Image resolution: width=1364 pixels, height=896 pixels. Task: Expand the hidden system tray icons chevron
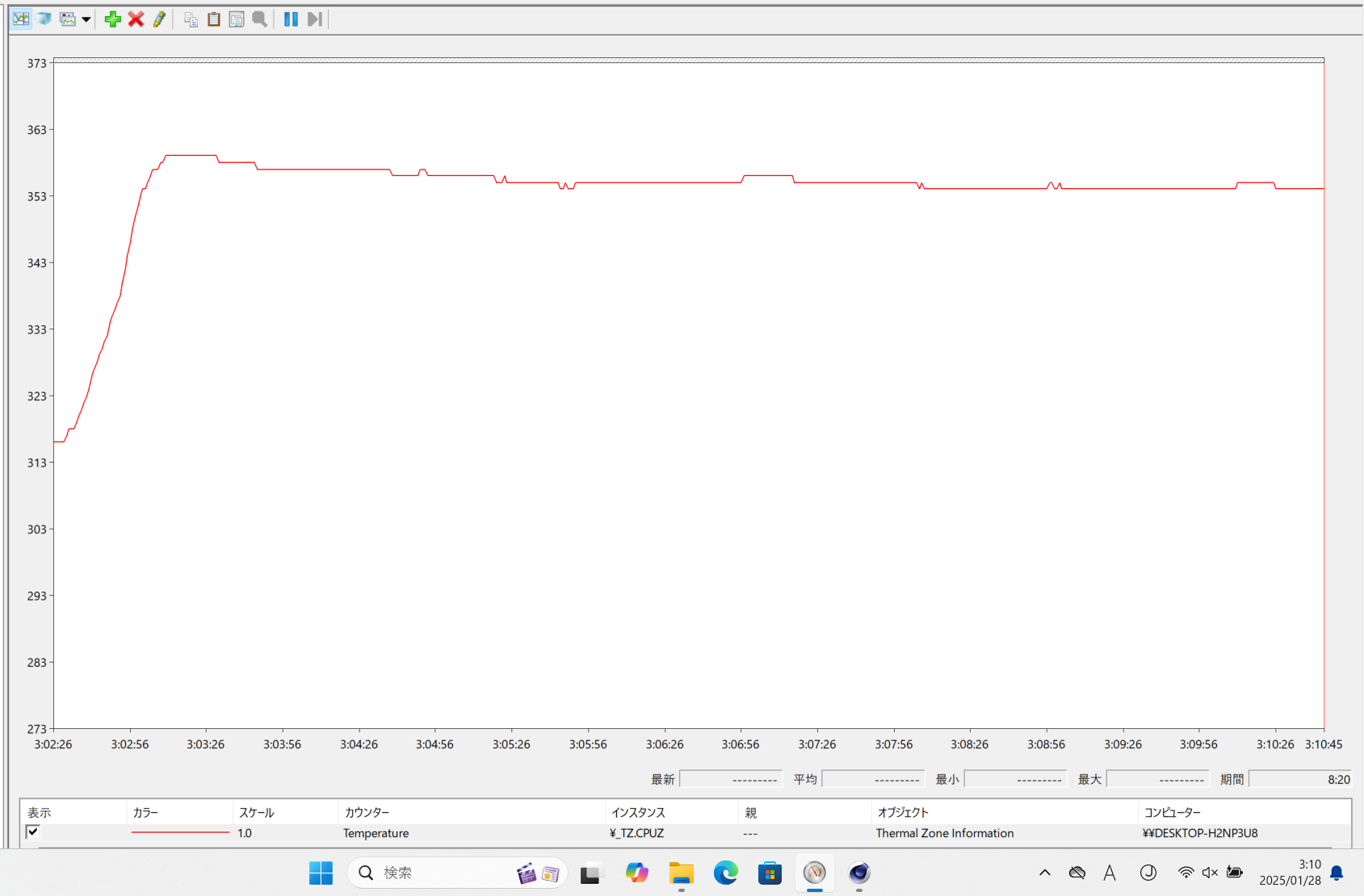click(x=1044, y=873)
